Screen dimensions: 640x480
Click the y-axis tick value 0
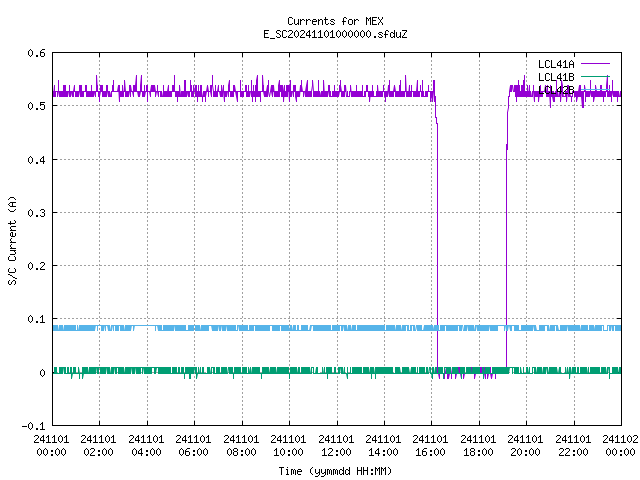(42, 373)
